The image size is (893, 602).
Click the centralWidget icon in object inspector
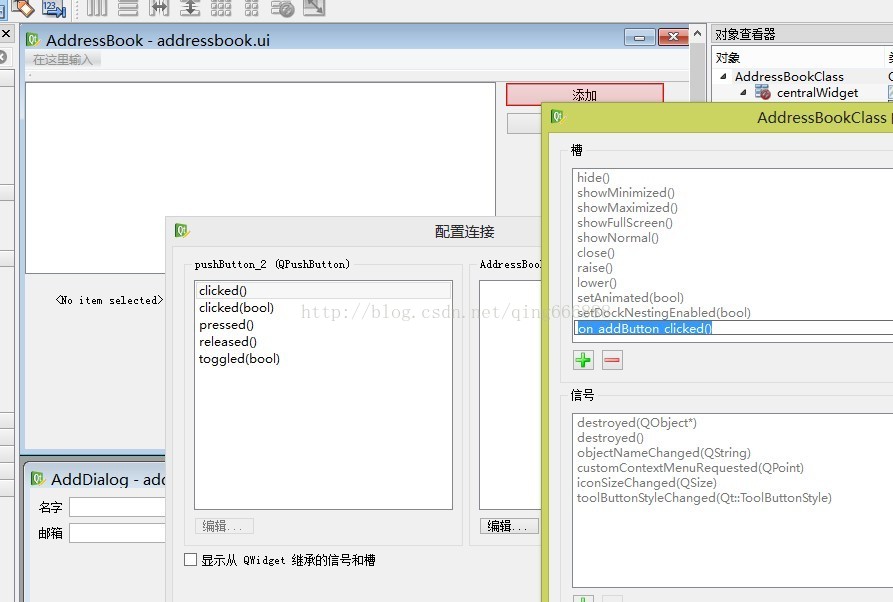763,92
